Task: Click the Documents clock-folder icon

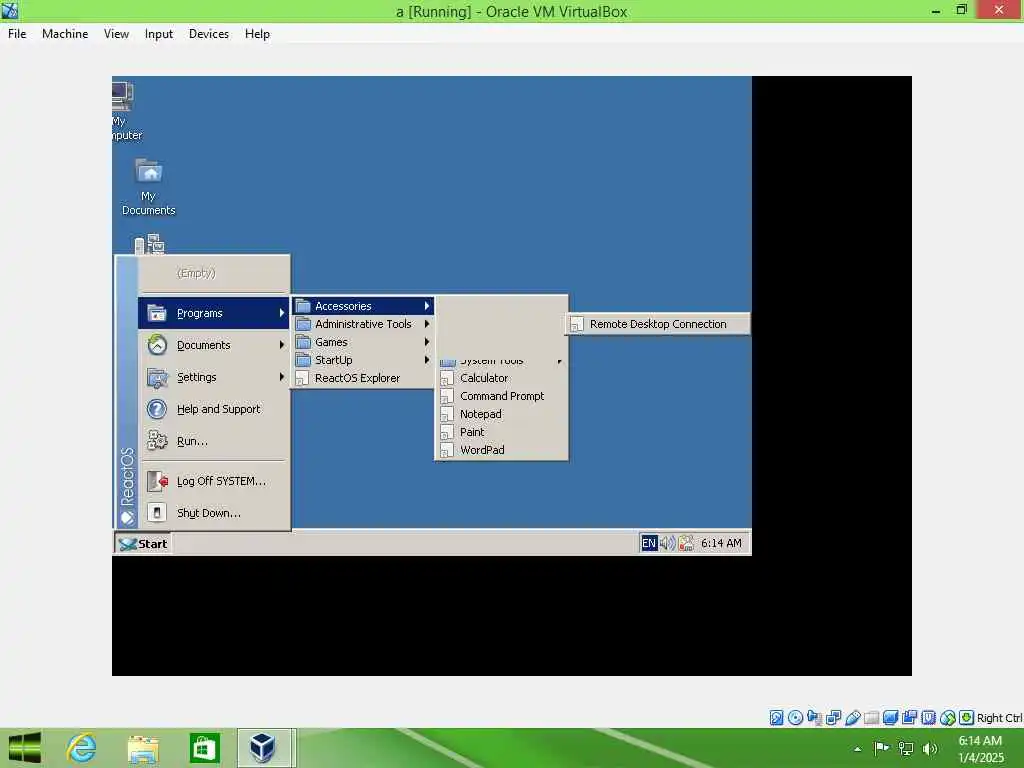Action: (x=157, y=345)
